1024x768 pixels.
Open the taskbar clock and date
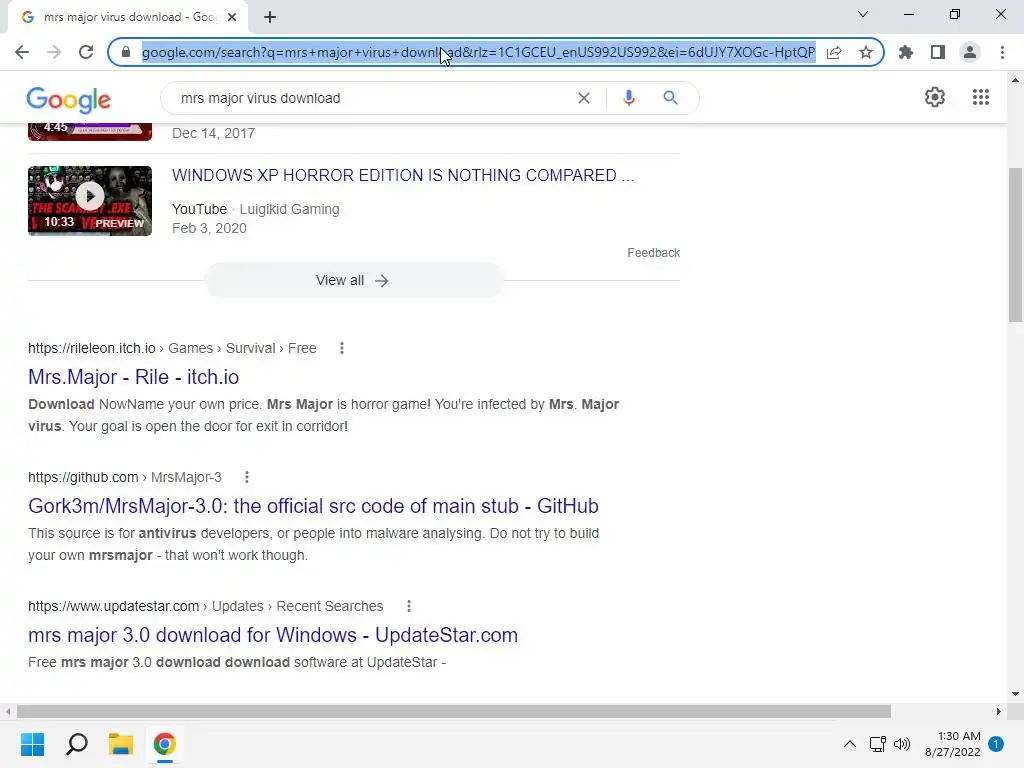953,744
